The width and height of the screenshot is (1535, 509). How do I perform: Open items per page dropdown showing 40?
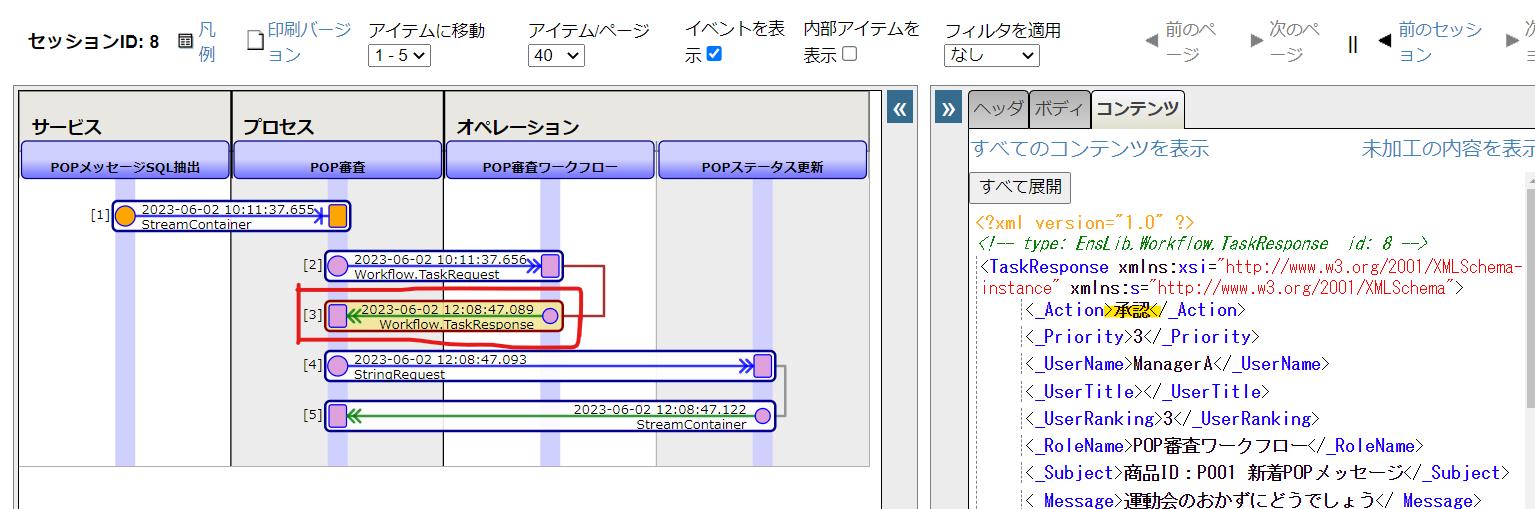pyautogui.click(x=557, y=55)
